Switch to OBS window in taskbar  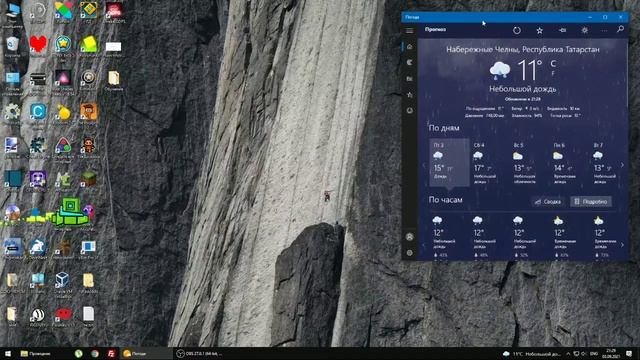(x=198, y=353)
